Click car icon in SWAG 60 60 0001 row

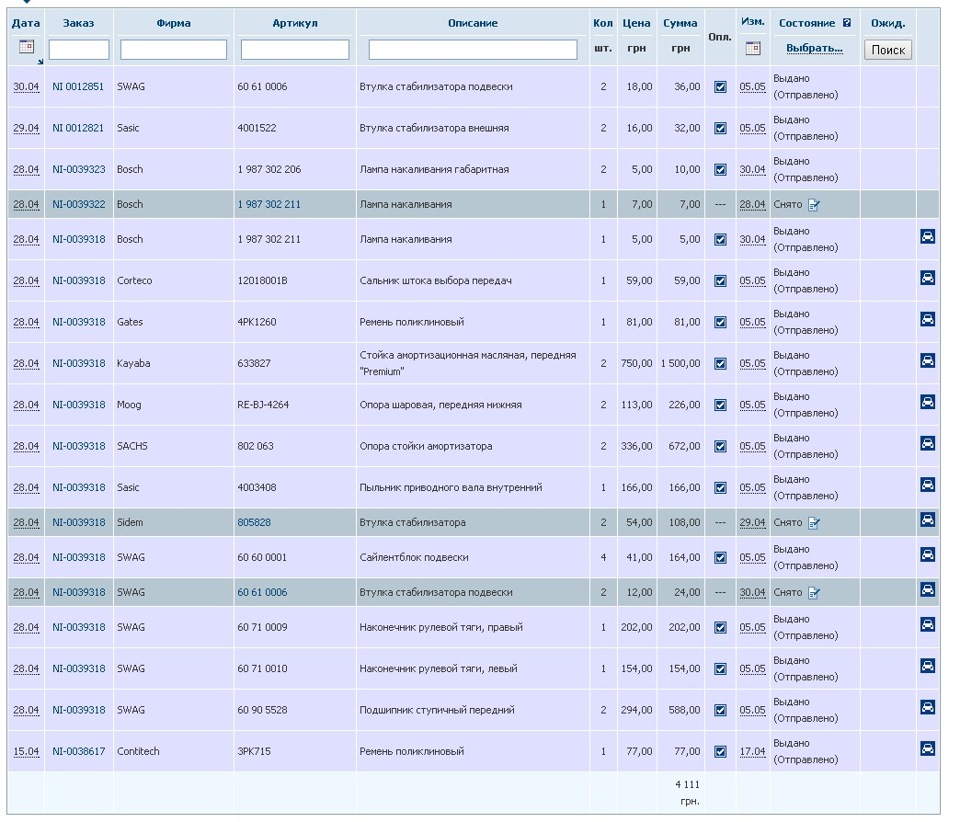pyautogui.click(x=928, y=555)
